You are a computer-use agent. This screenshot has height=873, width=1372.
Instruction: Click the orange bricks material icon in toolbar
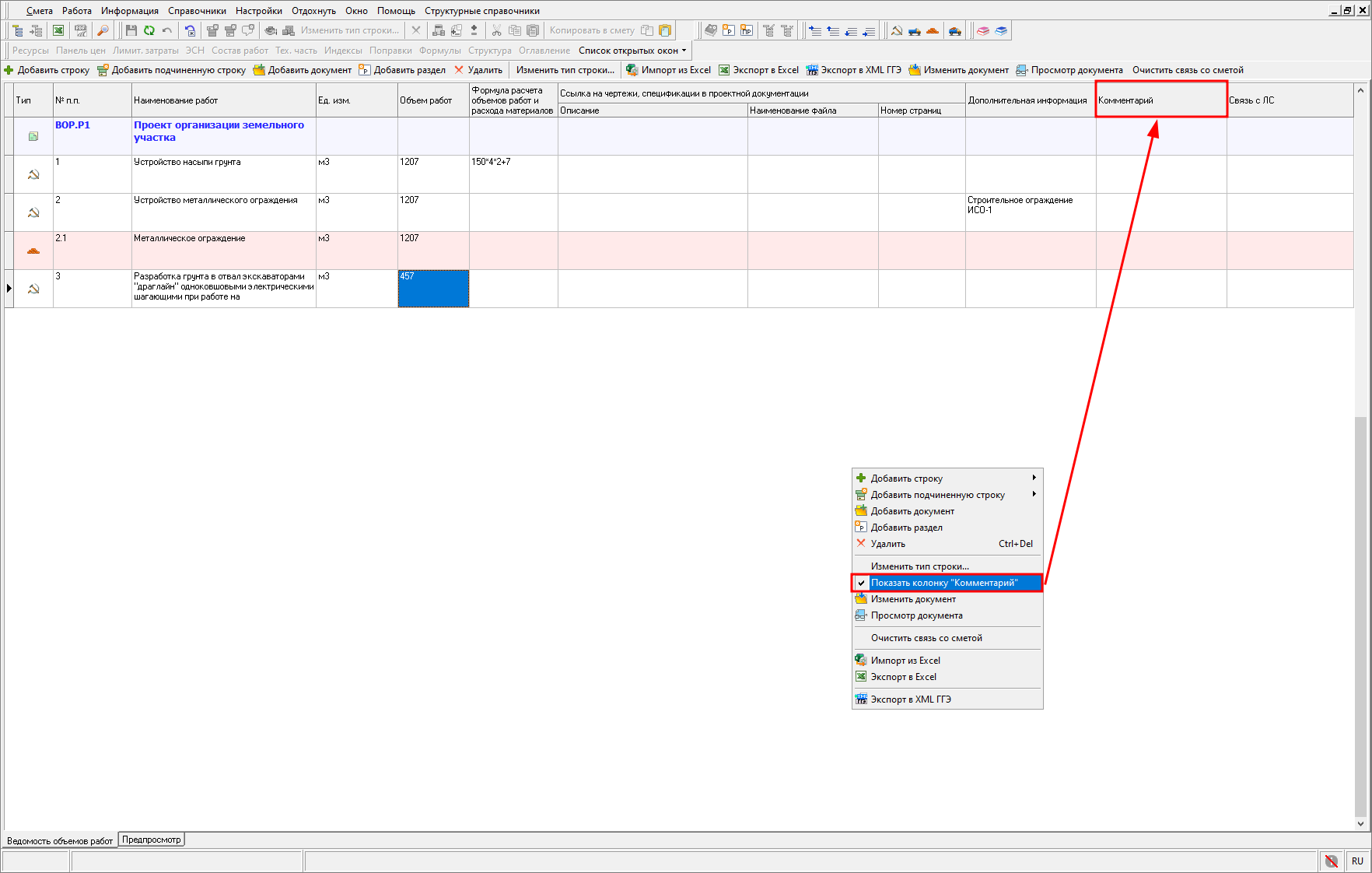point(933,31)
